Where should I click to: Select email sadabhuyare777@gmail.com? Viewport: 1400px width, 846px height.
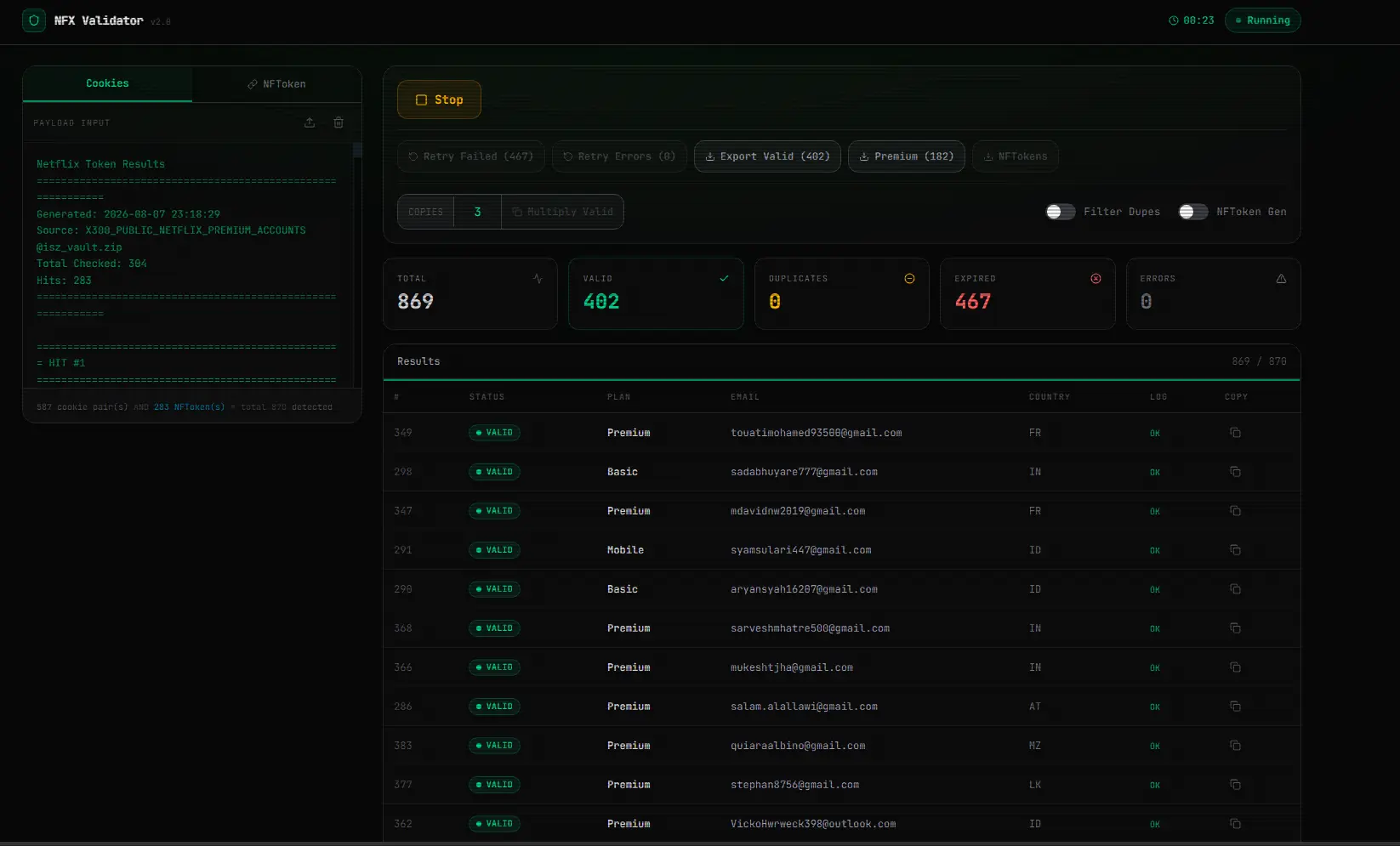tap(804, 472)
